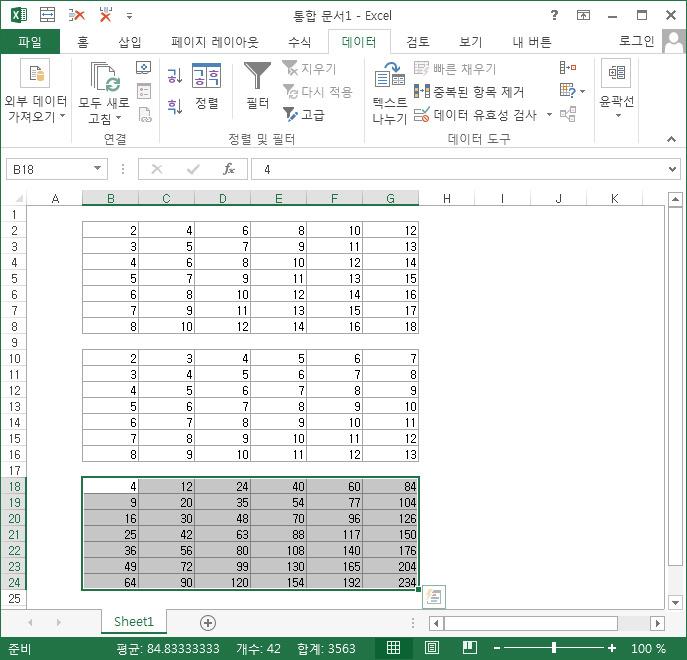This screenshot has height=660, width=687.
Task: Switch to Page Break Preview in status bar
Action: pyautogui.click(x=470, y=648)
